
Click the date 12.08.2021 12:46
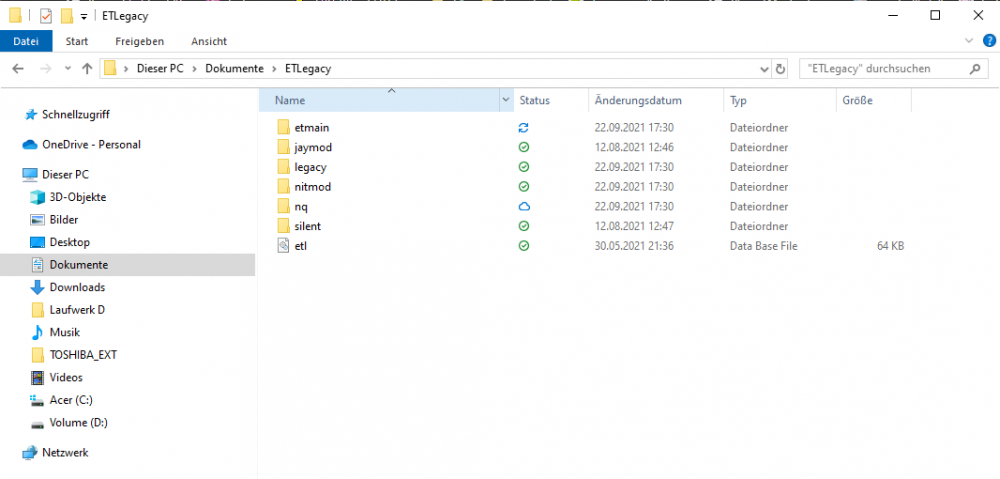point(634,147)
